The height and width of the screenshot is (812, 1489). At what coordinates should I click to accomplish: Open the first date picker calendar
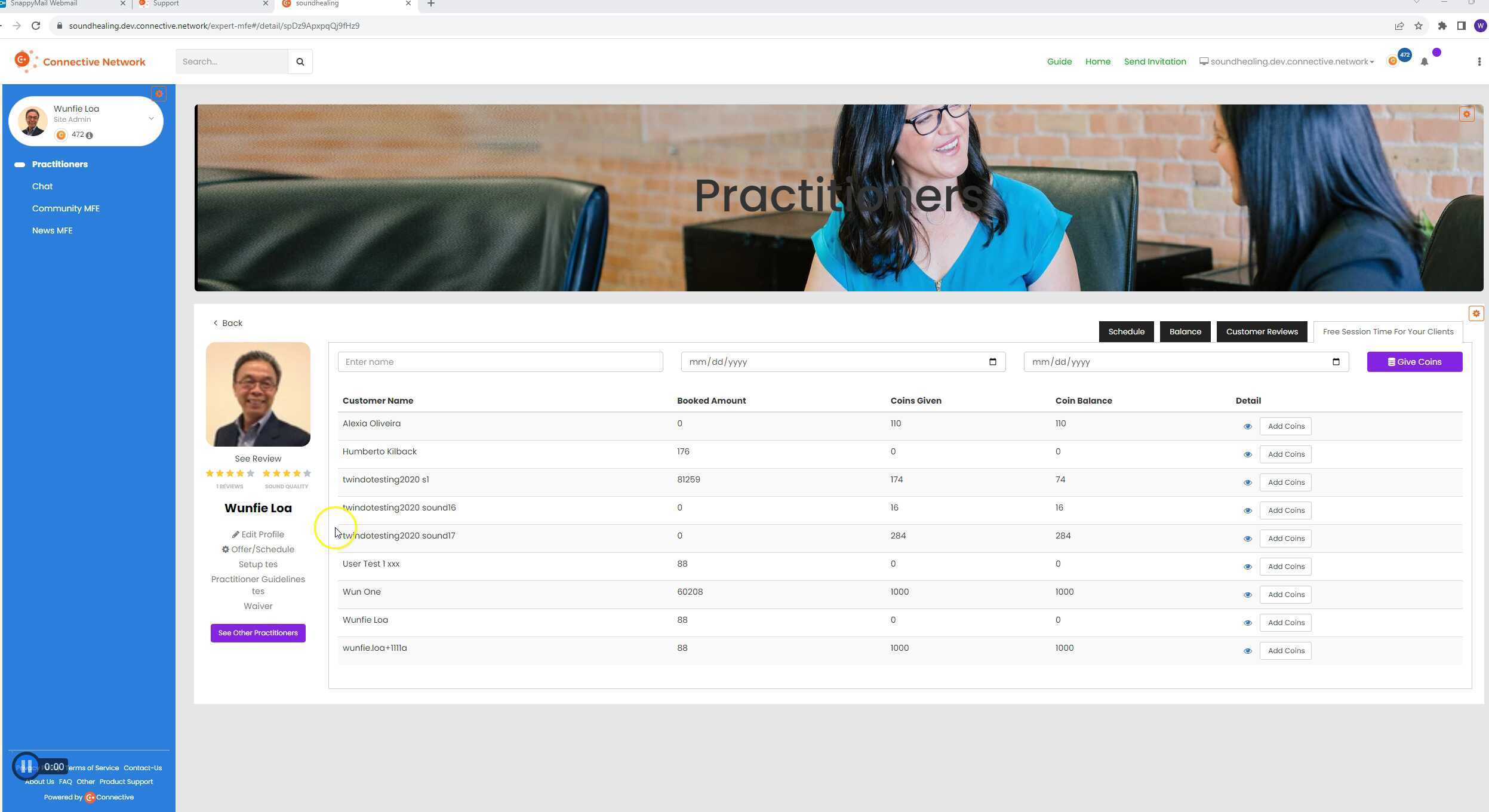click(x=992, y=362)
